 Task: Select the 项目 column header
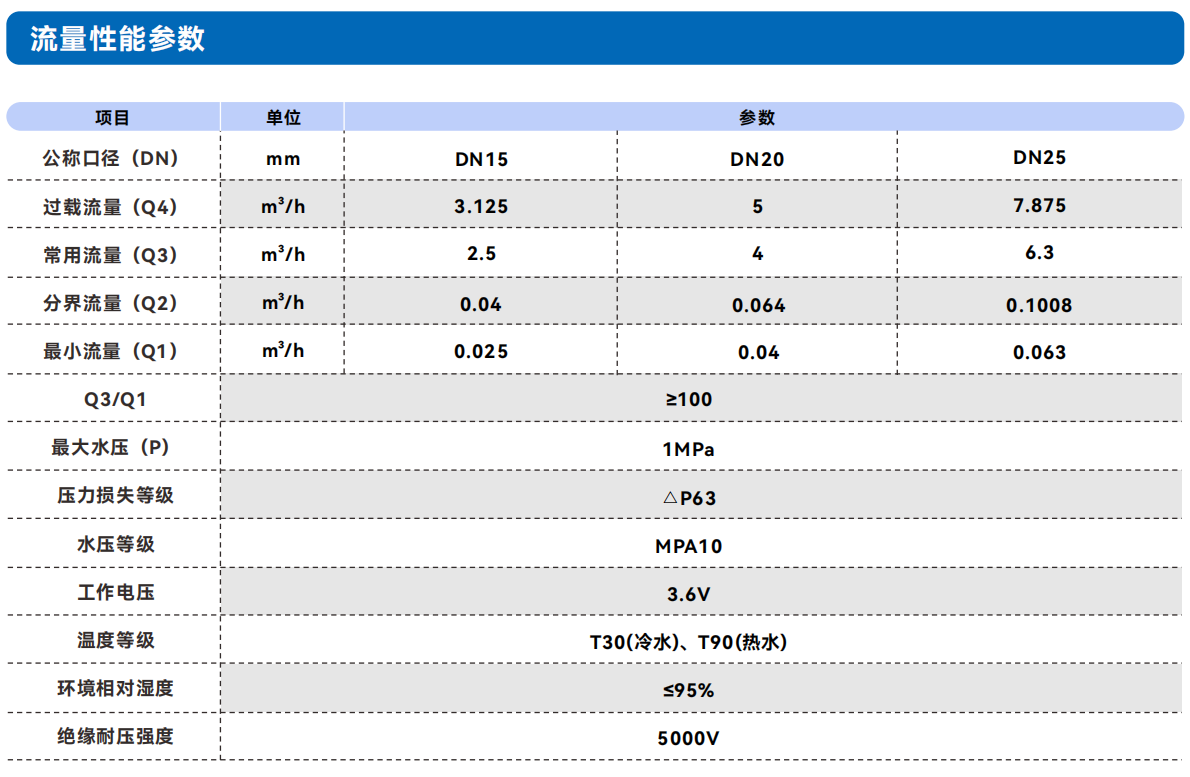pyautogui.click(x=112, y=118)
